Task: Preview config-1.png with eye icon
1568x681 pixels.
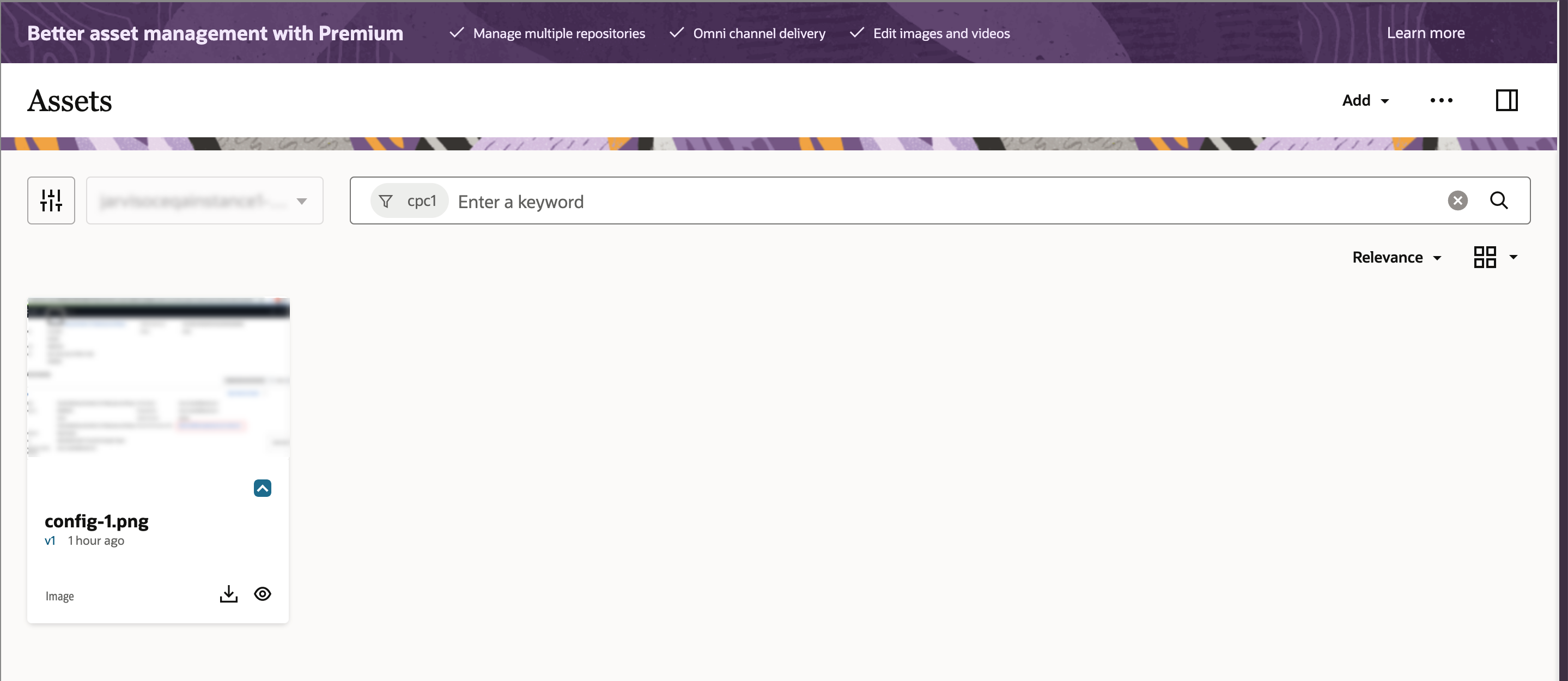Action: click(x=263, y=594)
